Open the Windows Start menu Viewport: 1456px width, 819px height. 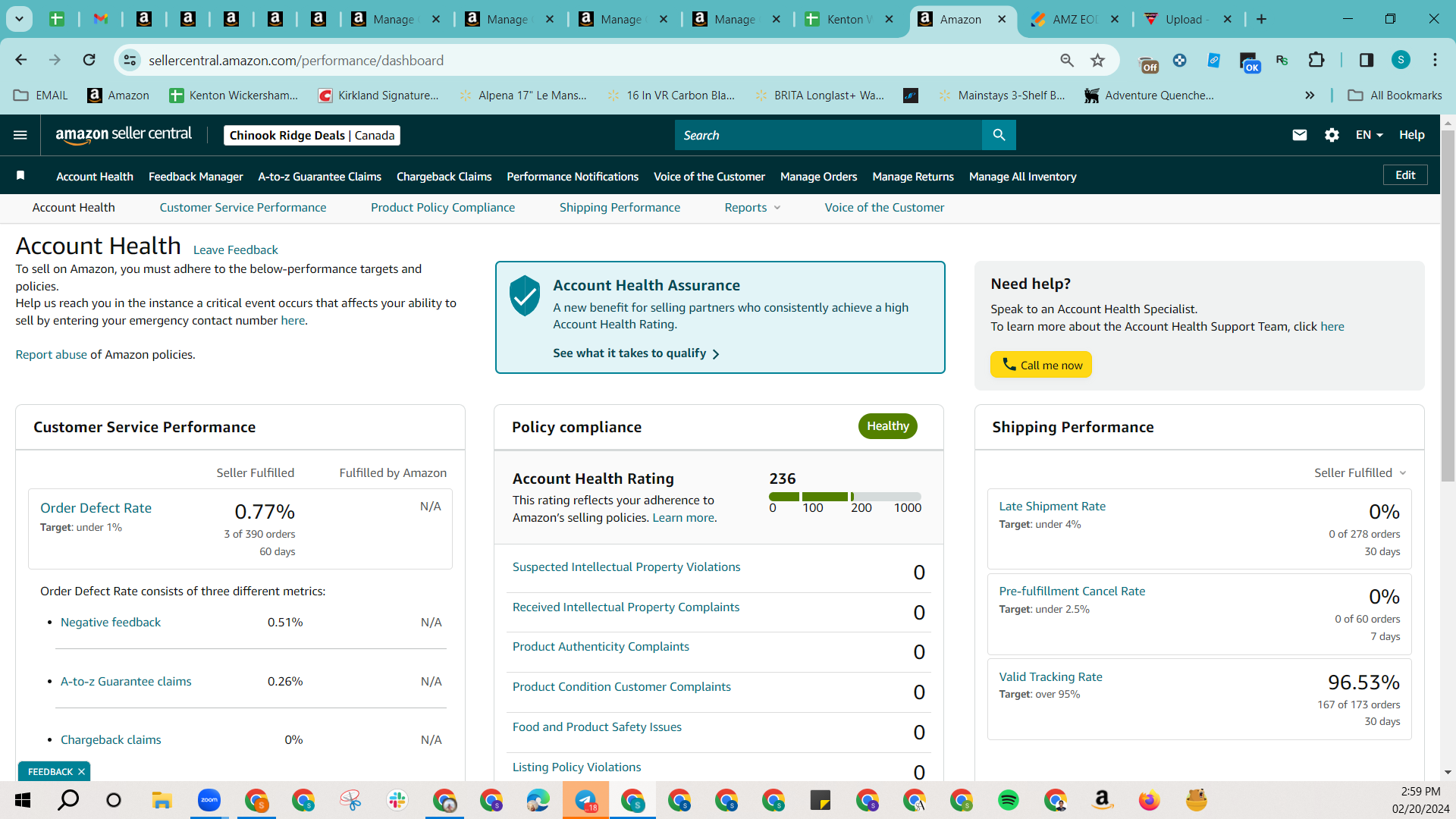23,800
